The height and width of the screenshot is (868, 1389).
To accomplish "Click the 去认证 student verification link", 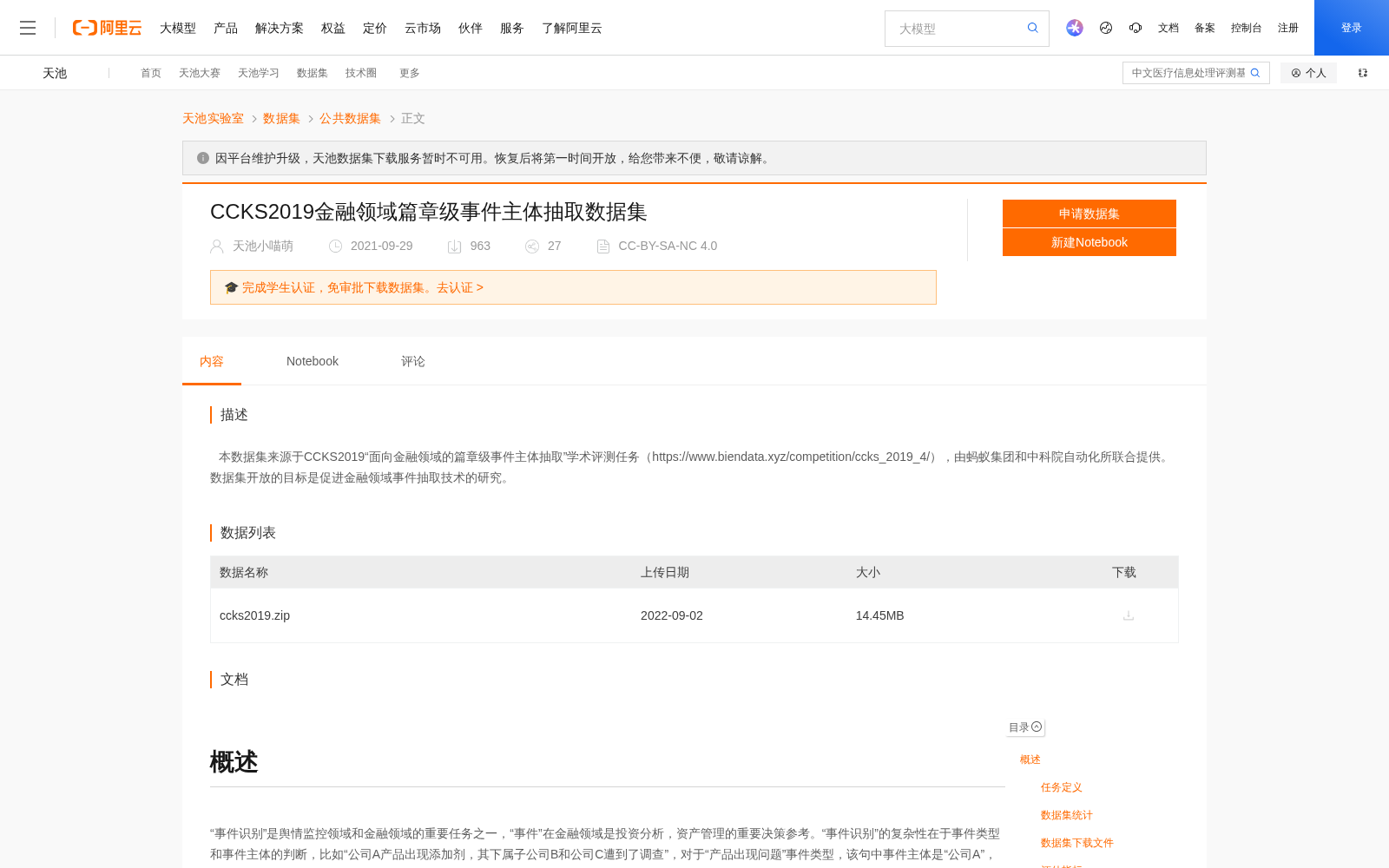I will (x=460, y=287).
